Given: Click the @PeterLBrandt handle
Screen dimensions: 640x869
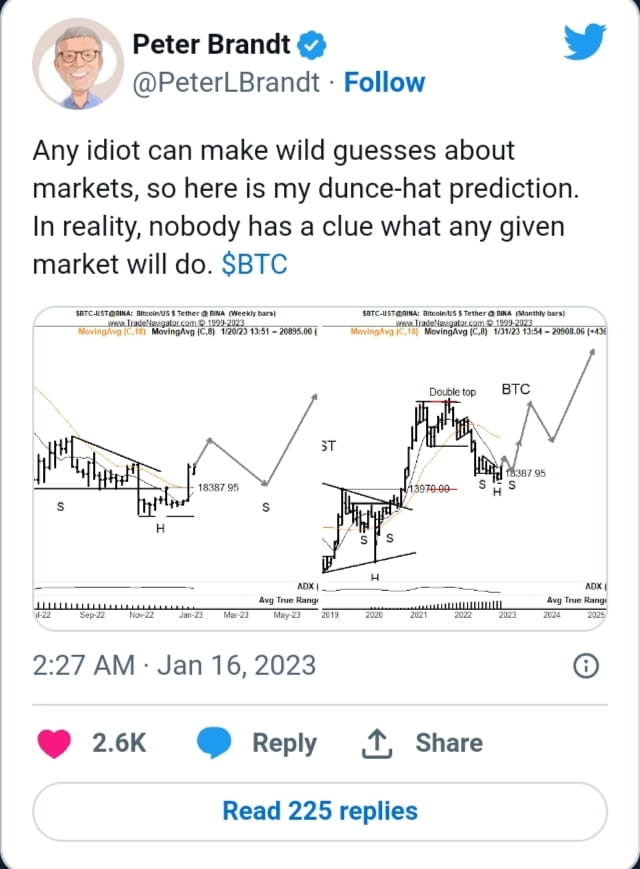Looking at the screenshot, I should (x=229, y=82).
